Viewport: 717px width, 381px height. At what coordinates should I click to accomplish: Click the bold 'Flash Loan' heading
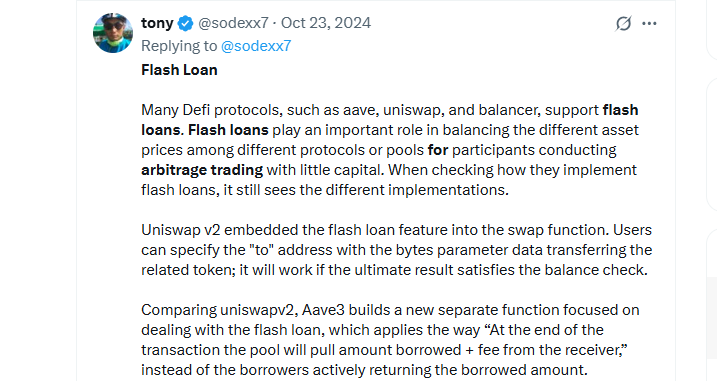pyautogui.click(x=179, y=70)
